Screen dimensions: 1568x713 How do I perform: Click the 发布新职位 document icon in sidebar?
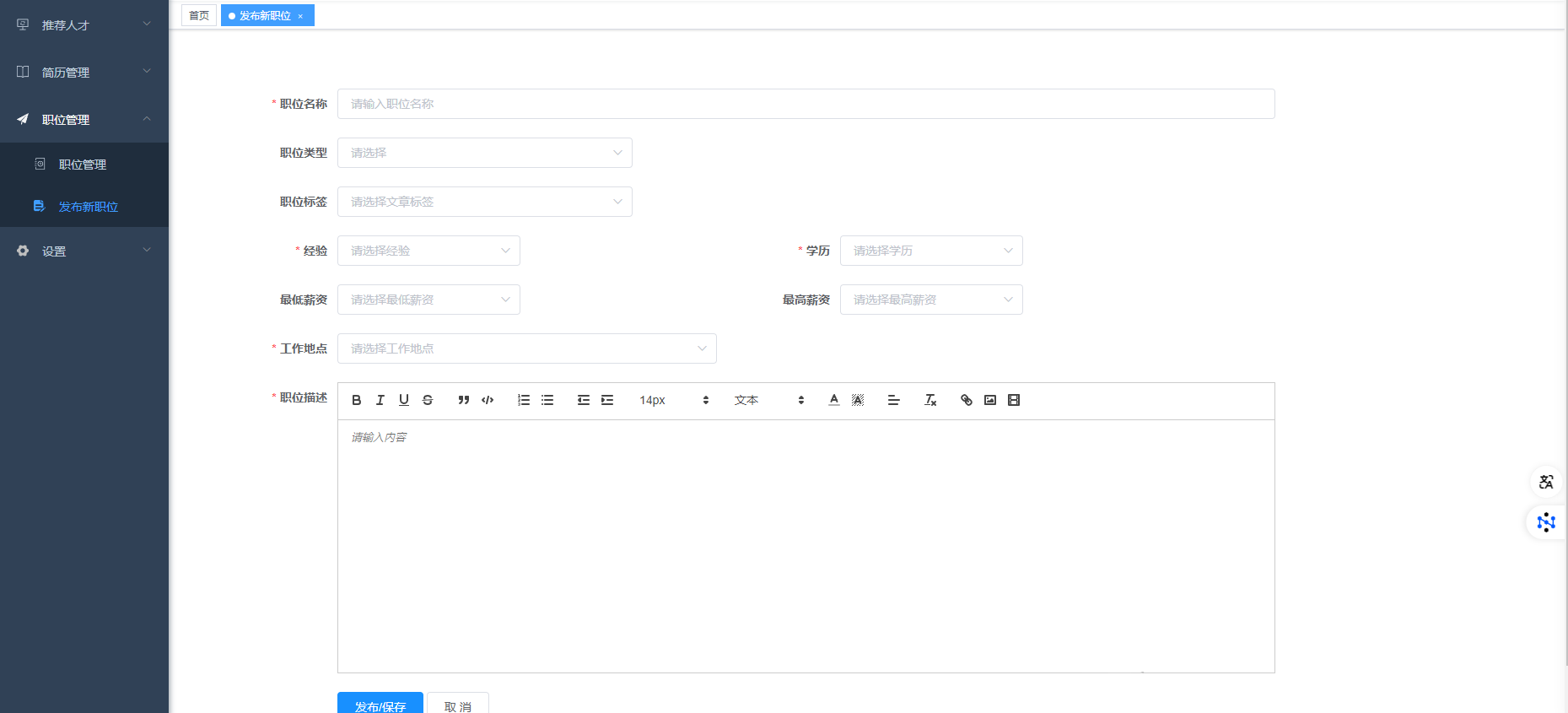tap(39, 206)
